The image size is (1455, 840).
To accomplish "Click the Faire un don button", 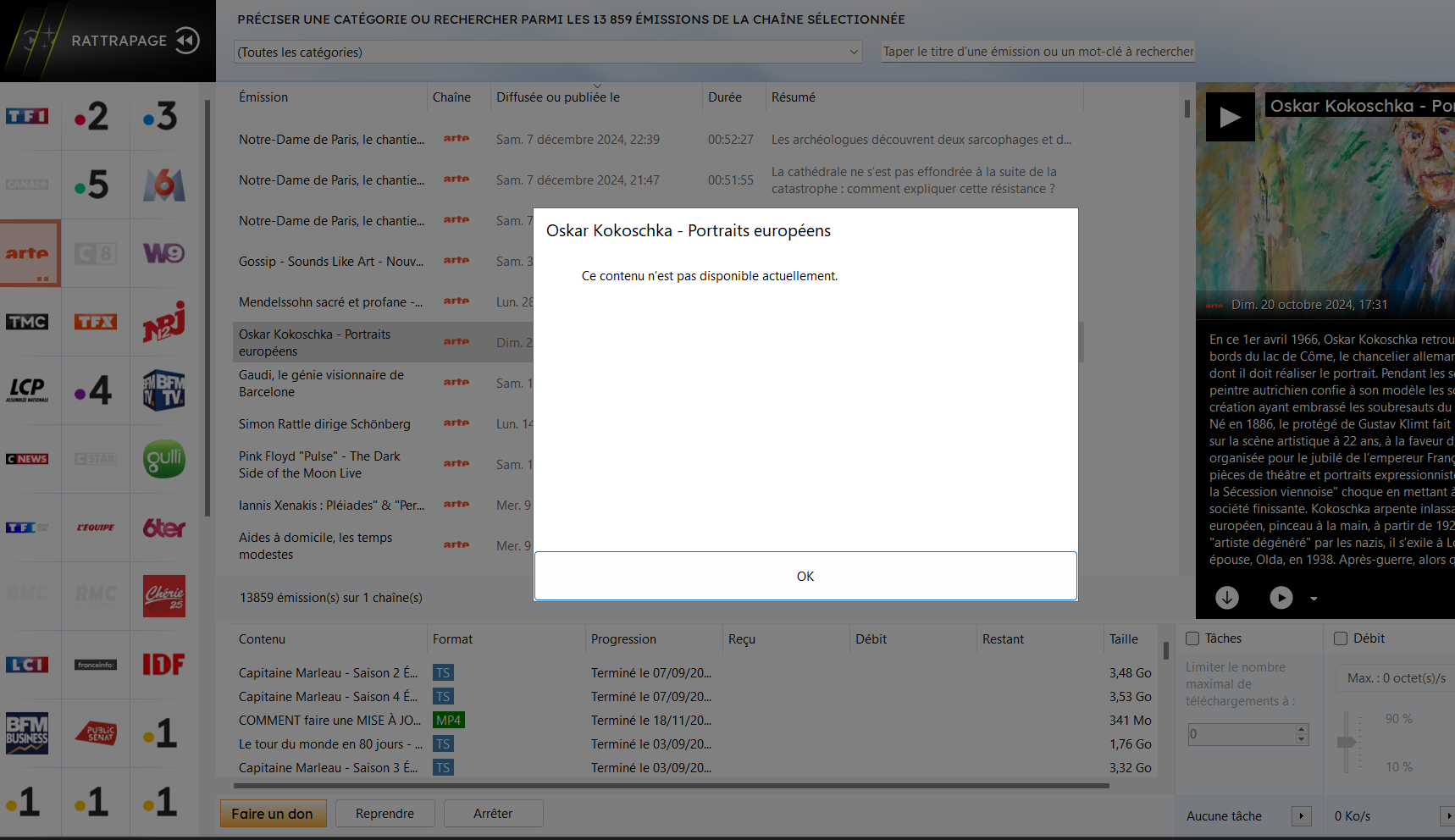I will 272,814.
